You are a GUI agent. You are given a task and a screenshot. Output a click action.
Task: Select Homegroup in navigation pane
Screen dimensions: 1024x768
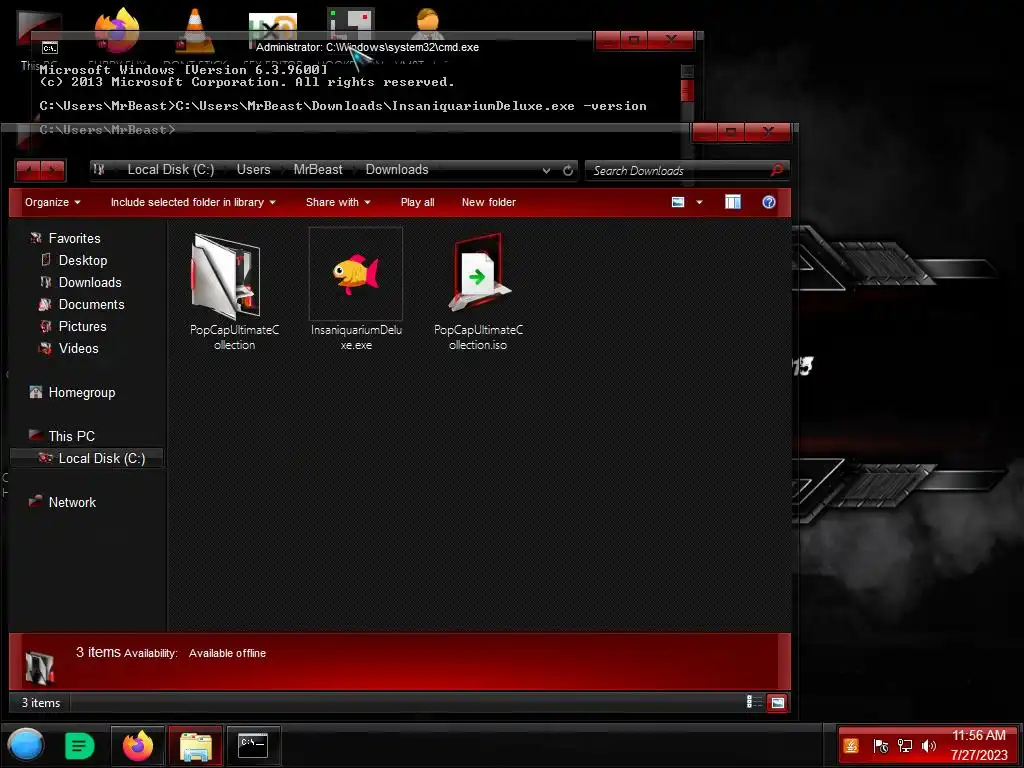82,392
